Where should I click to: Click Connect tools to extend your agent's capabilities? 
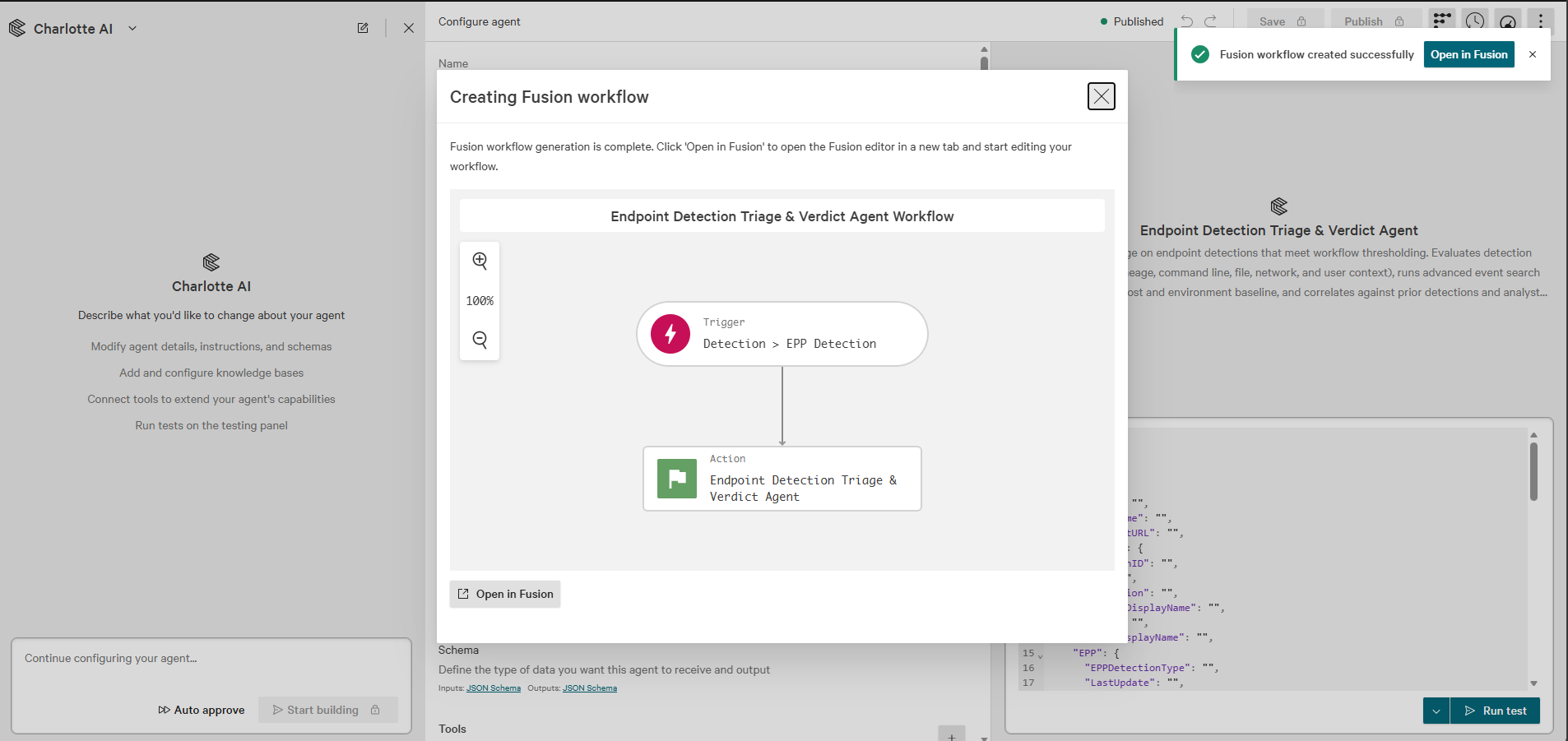211,400
